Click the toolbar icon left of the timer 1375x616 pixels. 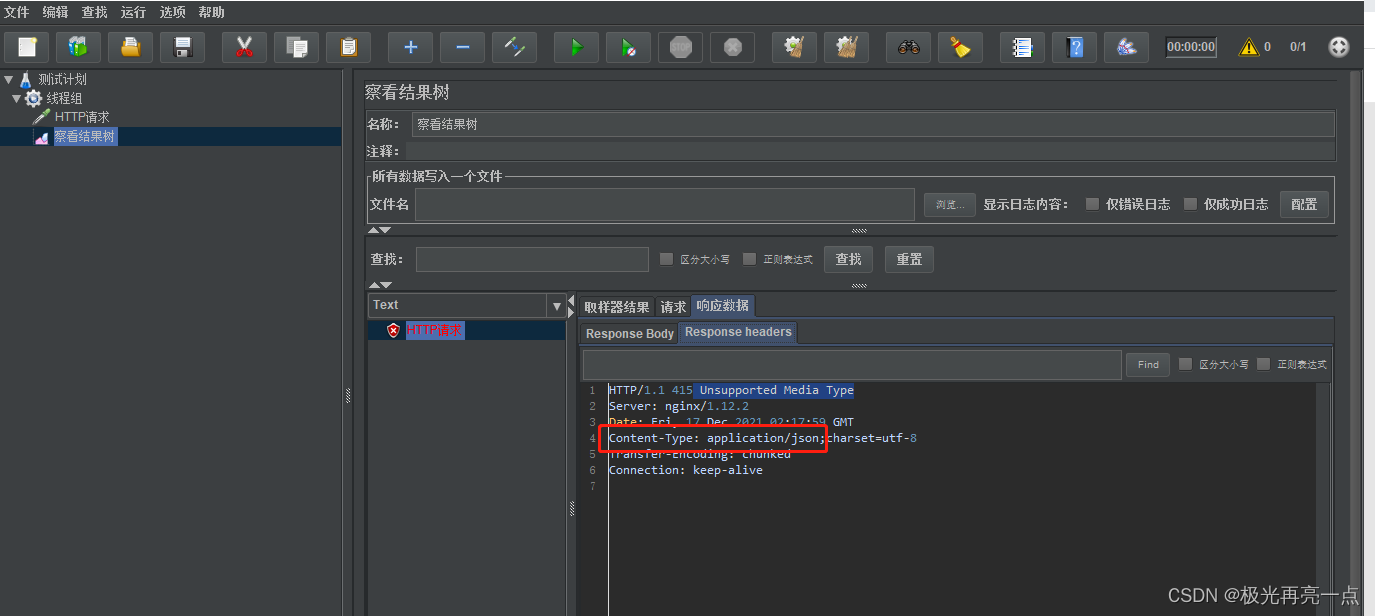pyautogui.click(x=1126, y=47)
